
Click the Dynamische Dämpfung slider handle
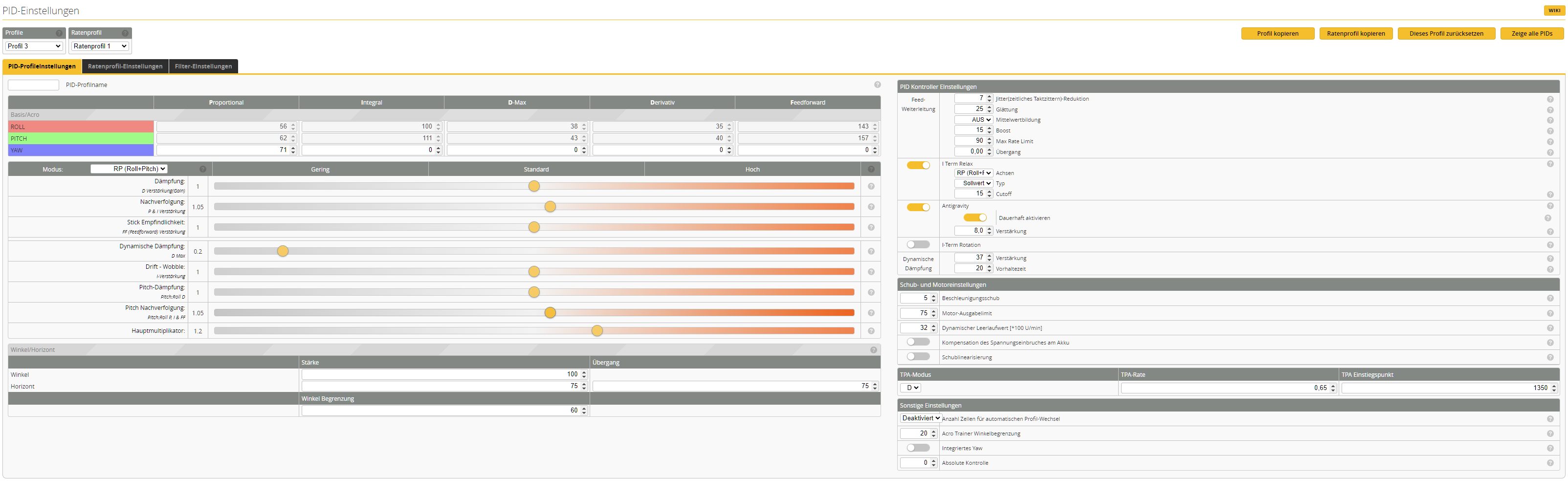pos(283,251)
